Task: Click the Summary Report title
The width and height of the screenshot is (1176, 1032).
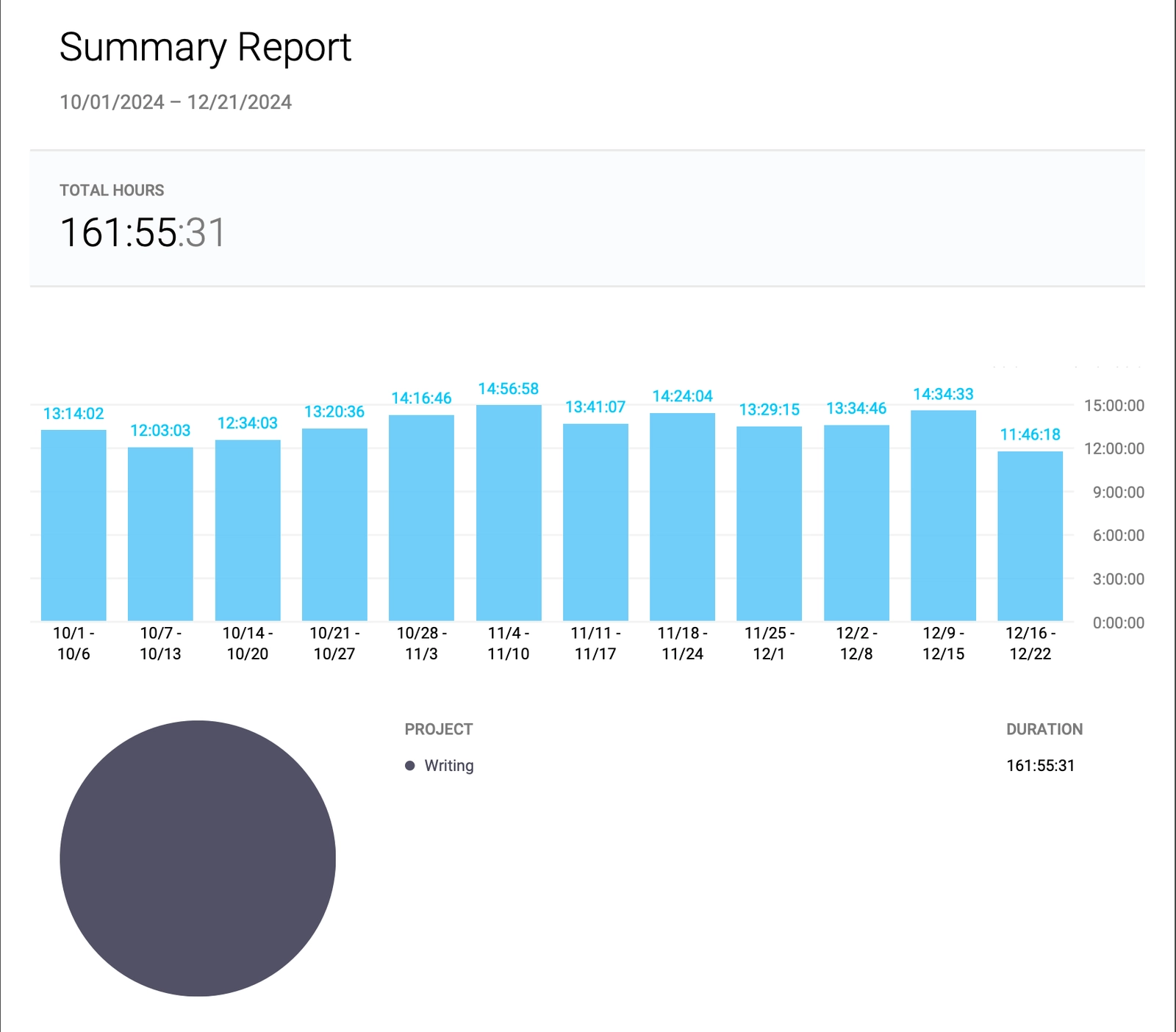Action: tap(205, 48)
